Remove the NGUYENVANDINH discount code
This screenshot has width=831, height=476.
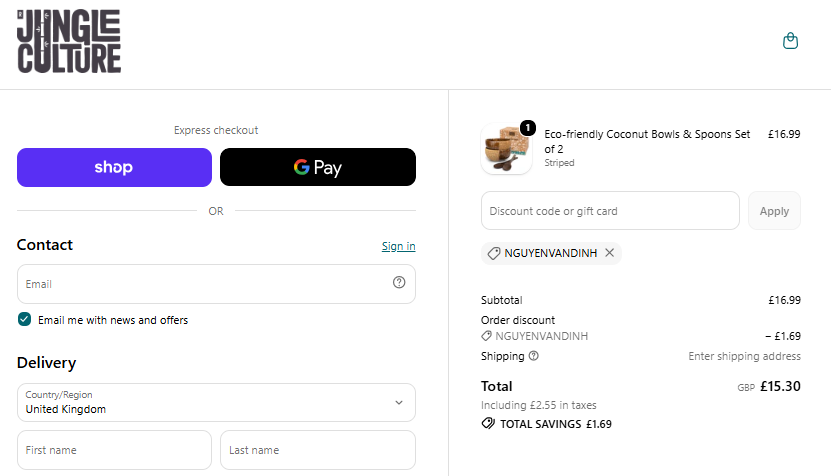tap(609, 253)
